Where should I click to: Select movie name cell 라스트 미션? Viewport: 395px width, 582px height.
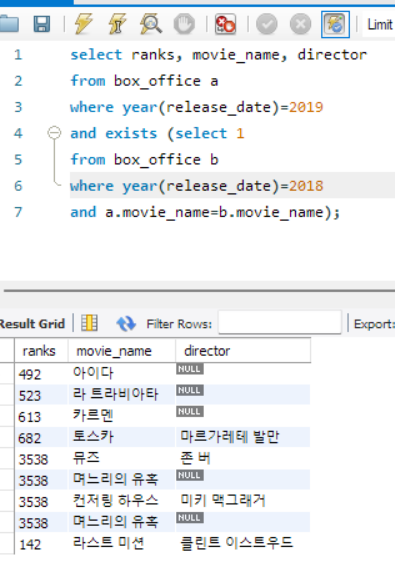point(122,543)
